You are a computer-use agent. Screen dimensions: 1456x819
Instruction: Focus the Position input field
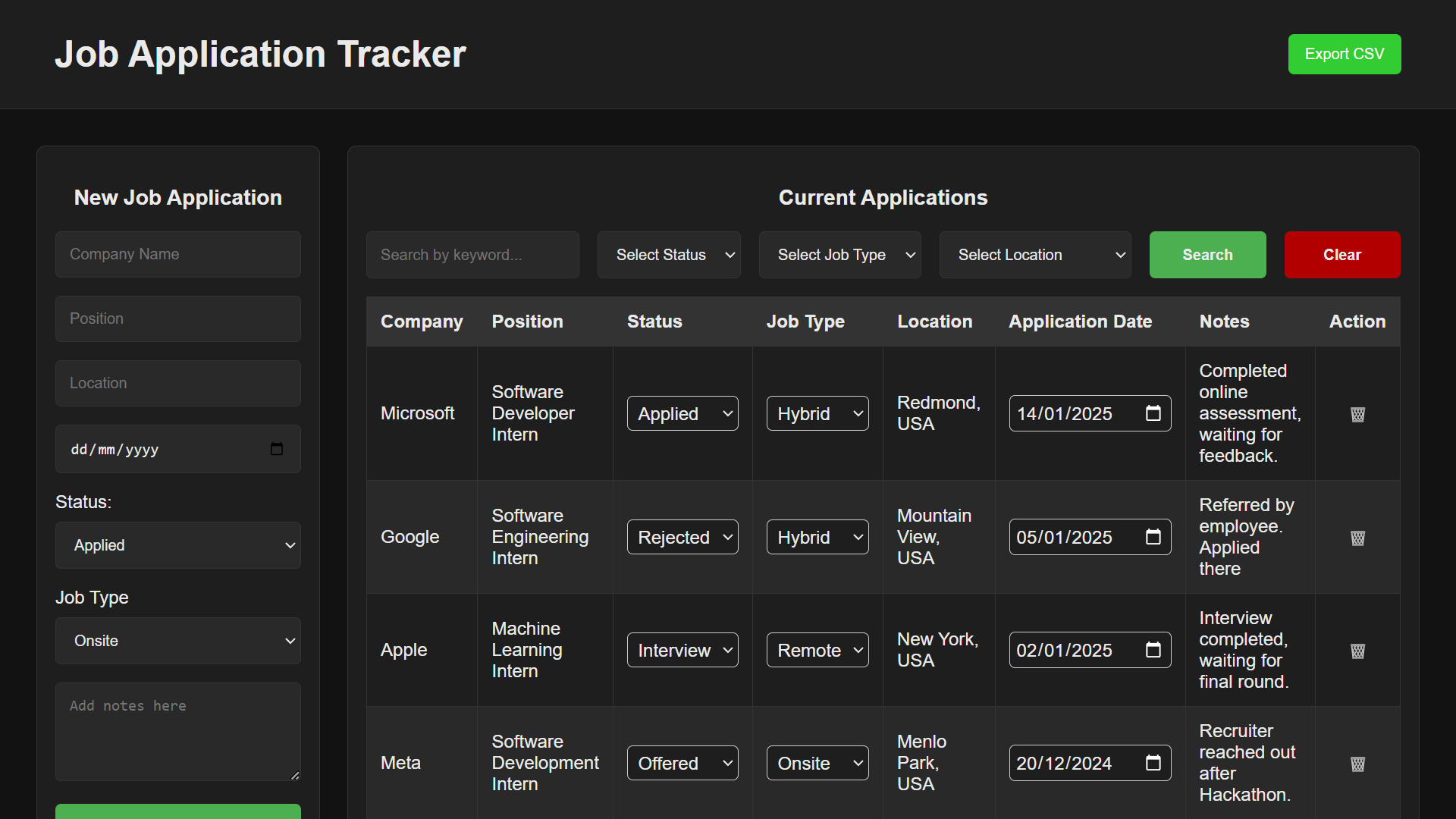(178, 318)
